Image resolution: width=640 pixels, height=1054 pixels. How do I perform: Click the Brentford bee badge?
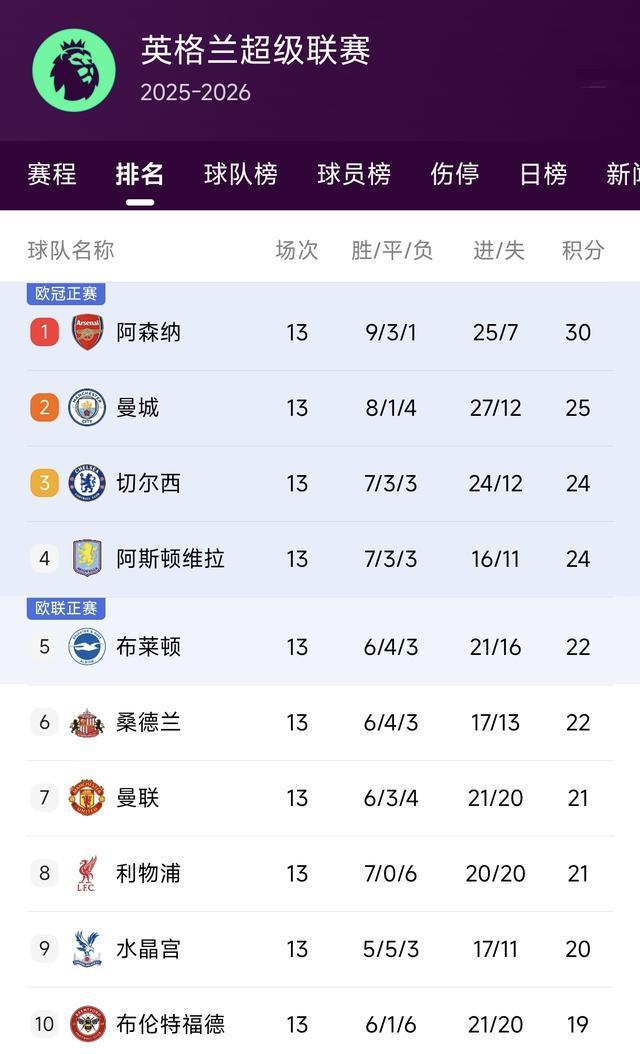pyautogui.click(x=86, y=1024)
